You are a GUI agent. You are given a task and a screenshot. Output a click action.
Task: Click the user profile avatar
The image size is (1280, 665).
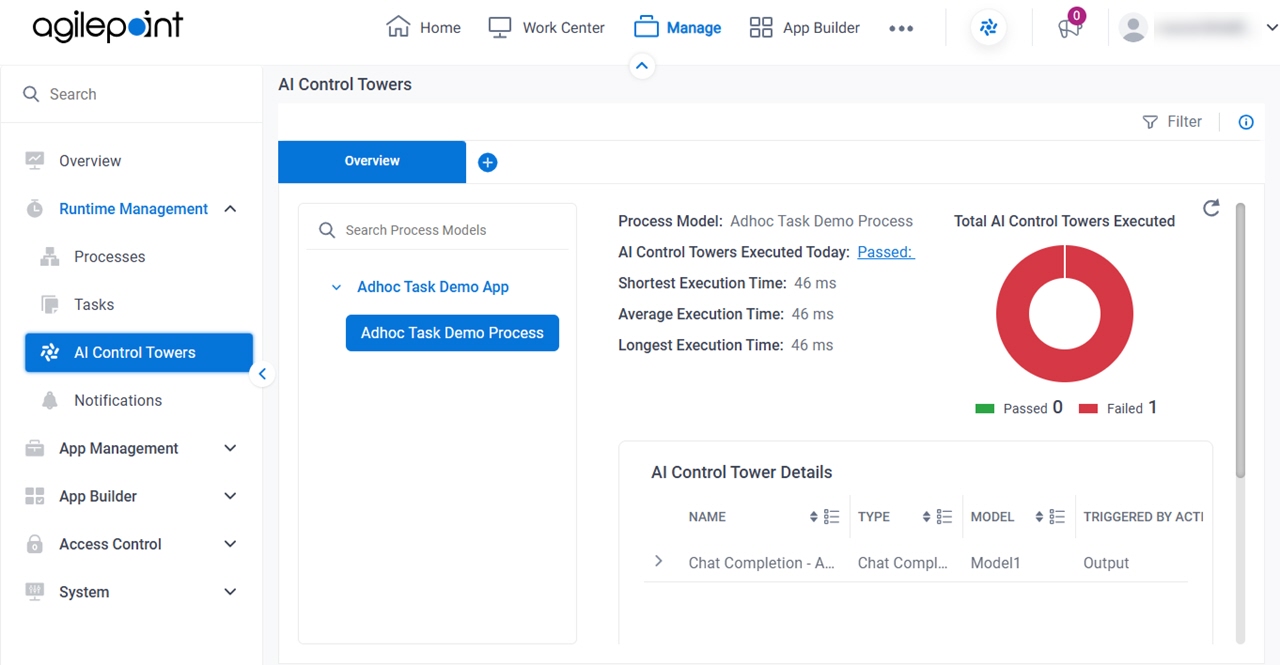pyautogui.click(x=1133, y=28)
